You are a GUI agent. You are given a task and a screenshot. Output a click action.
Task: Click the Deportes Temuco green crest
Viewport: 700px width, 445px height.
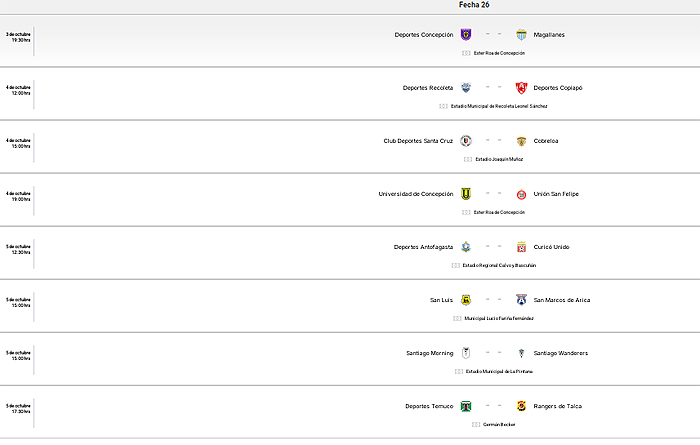[466, 406]
